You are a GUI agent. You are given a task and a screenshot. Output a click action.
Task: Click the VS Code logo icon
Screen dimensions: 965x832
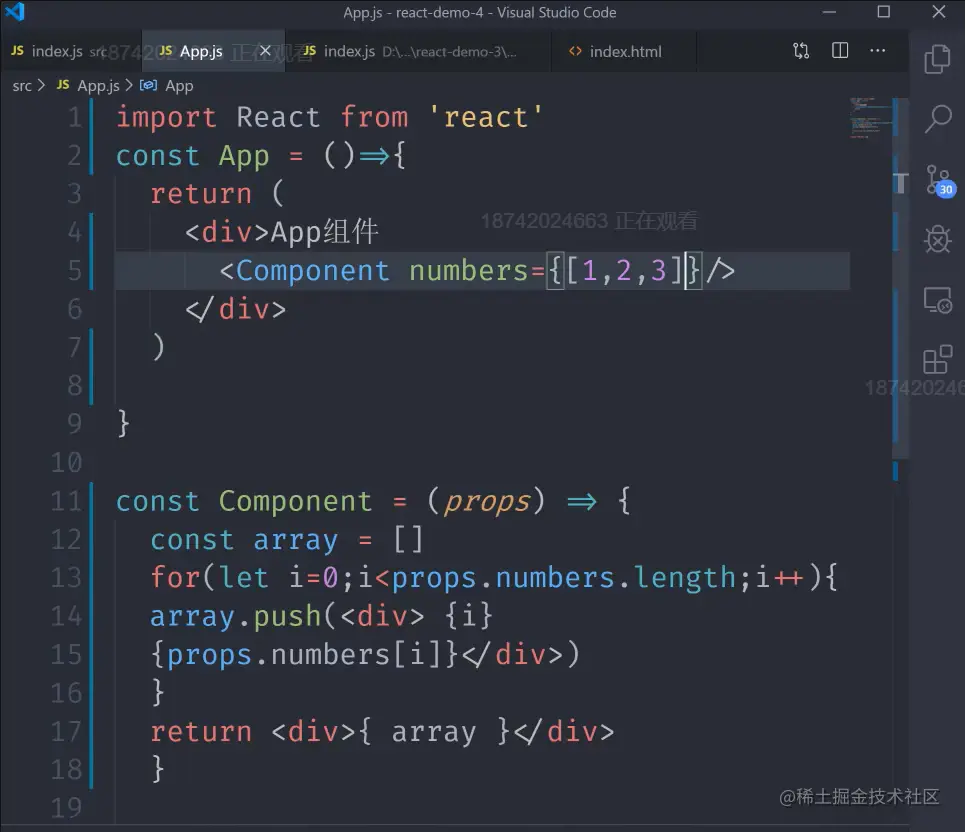point(15,12)
